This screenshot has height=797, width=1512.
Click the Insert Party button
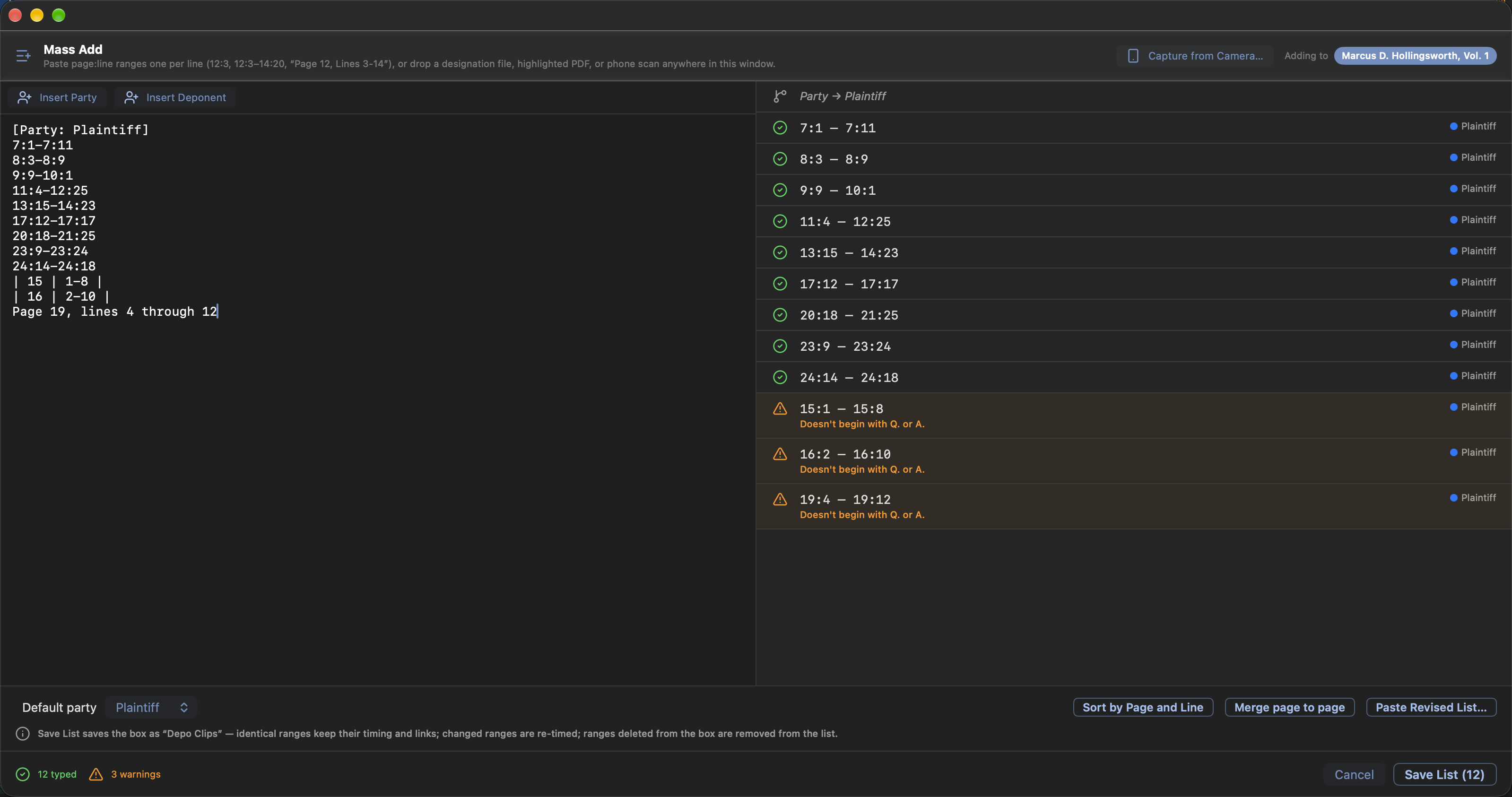coord(58,97)
